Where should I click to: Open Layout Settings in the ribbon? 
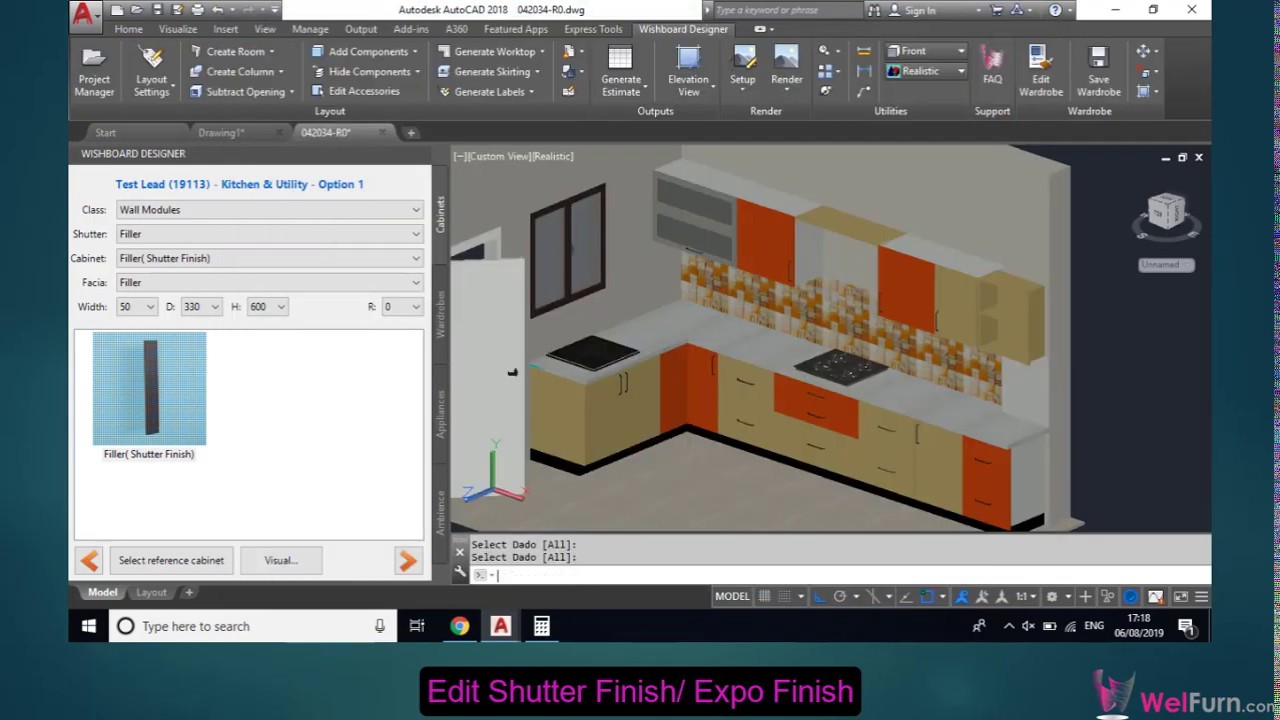pyautogui.click(x=152, y=71)
